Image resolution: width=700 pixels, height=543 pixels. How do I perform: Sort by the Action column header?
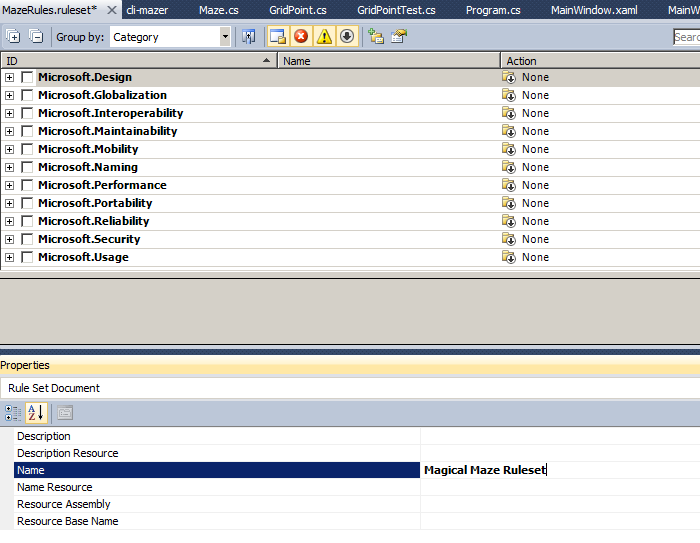click(600, 61)
